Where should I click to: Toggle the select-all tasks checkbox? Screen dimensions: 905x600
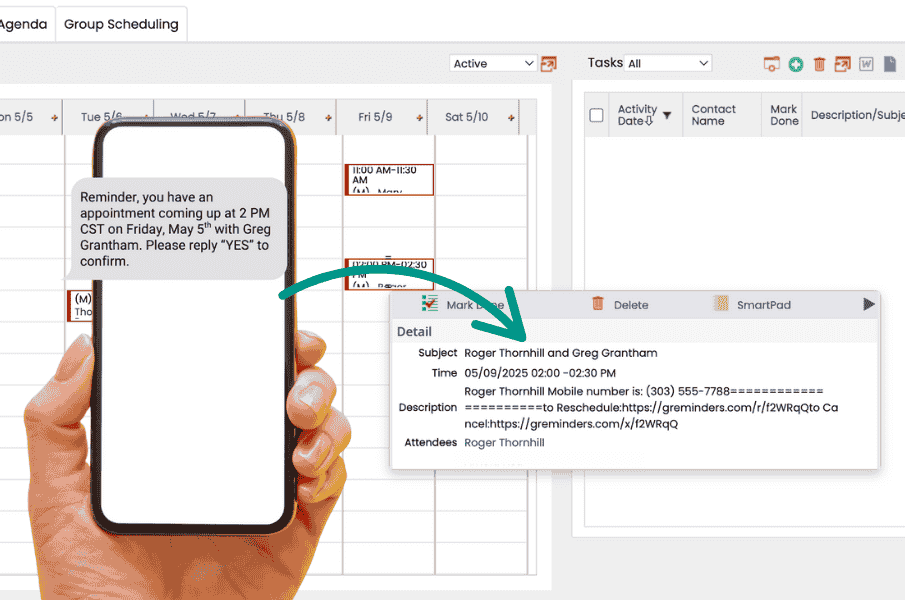[597, 115]
